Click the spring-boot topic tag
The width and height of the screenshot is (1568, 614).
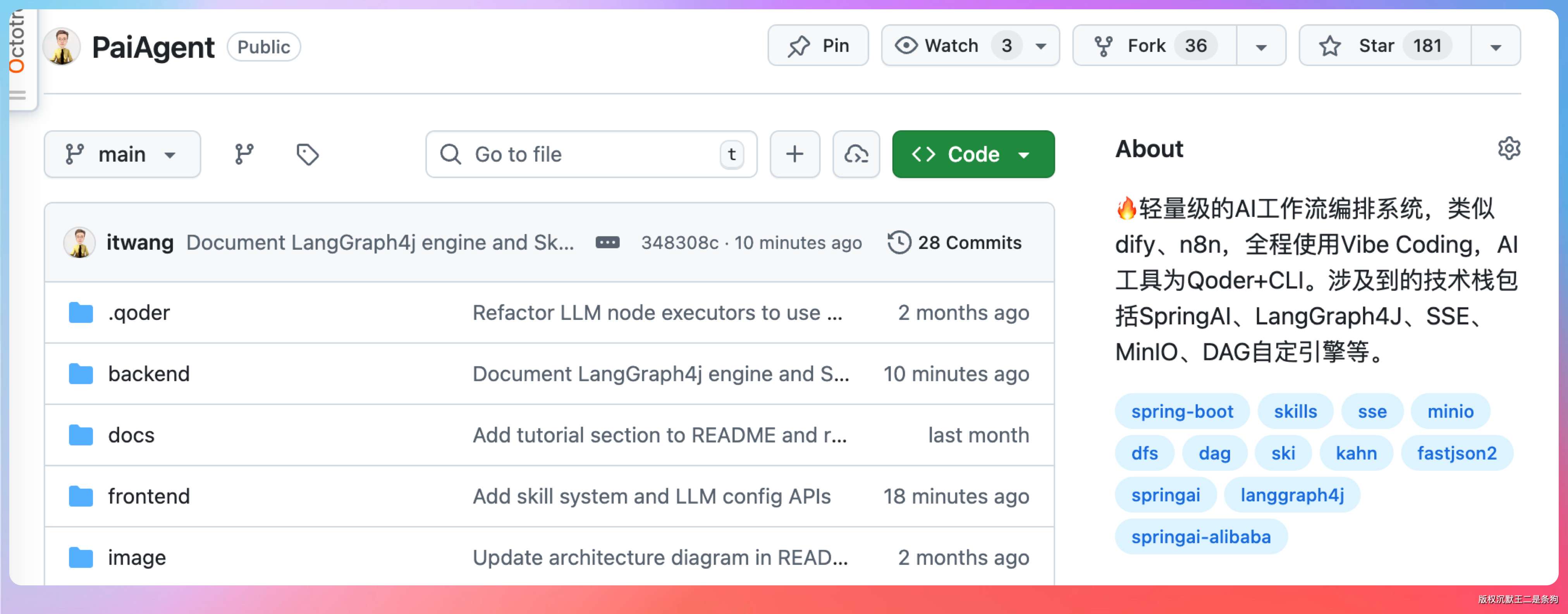pos(1181,412)
